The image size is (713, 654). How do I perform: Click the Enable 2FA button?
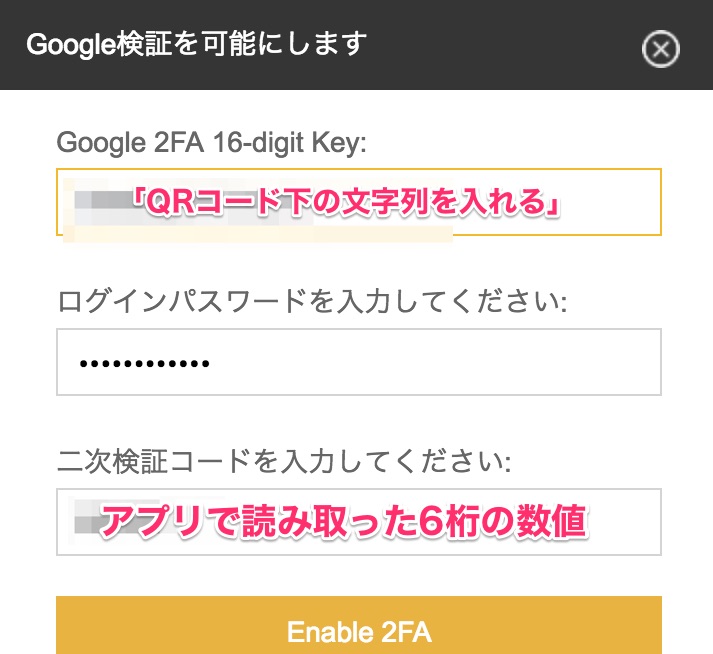tap(358, 631)
